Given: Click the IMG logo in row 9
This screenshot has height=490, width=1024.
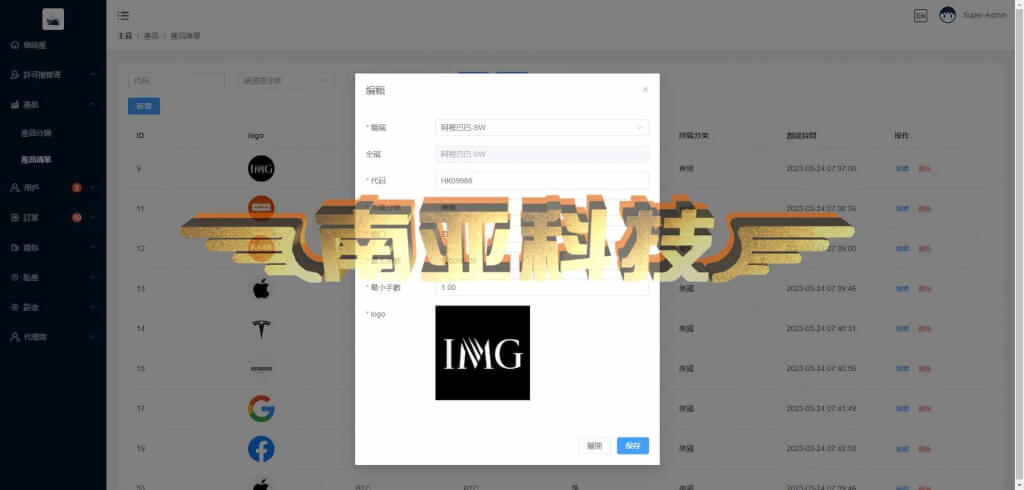Looking at the screenshot, I should click(261, 169).
